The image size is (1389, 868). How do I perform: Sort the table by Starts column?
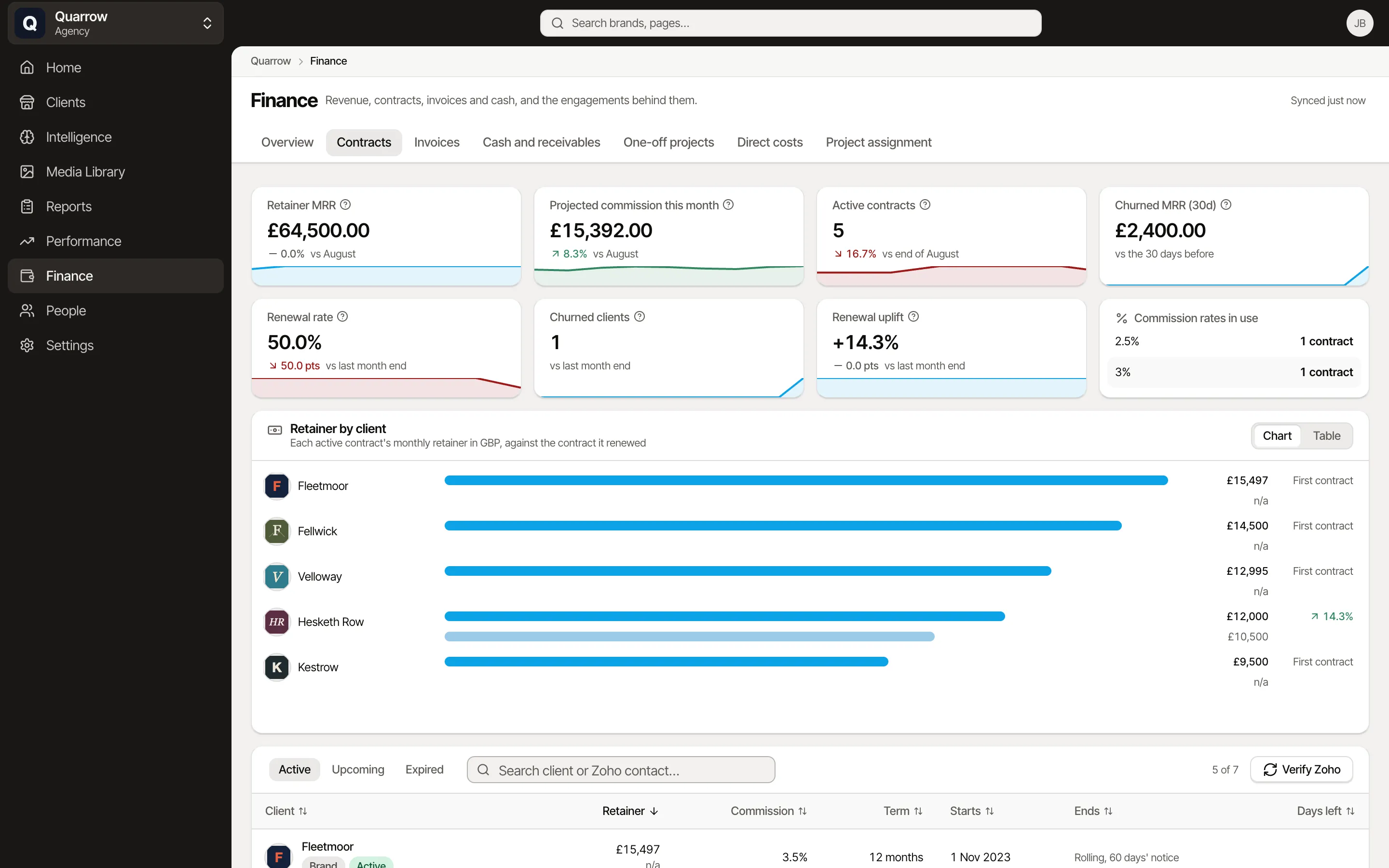coord(972,811)
